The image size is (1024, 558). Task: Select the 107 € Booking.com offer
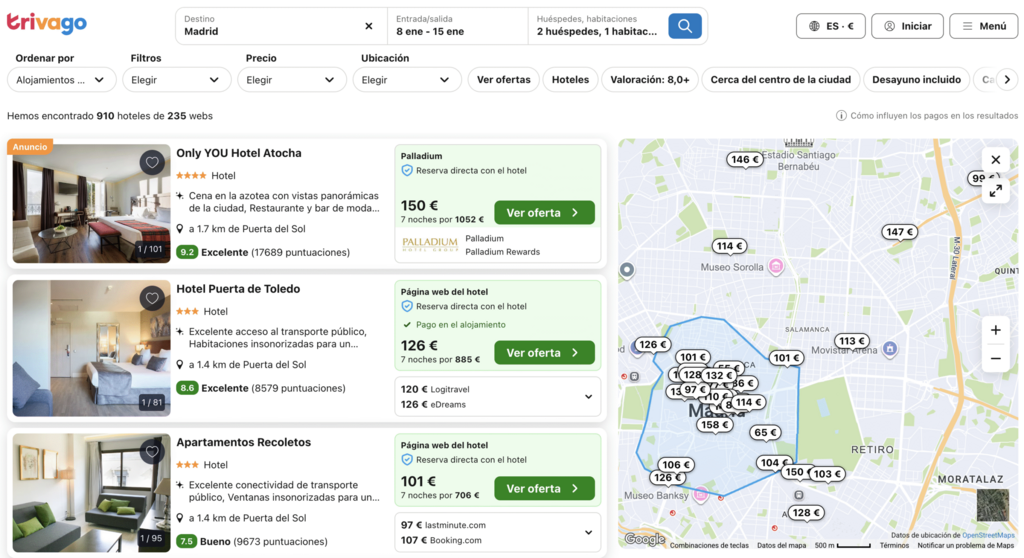pos(441,540)
